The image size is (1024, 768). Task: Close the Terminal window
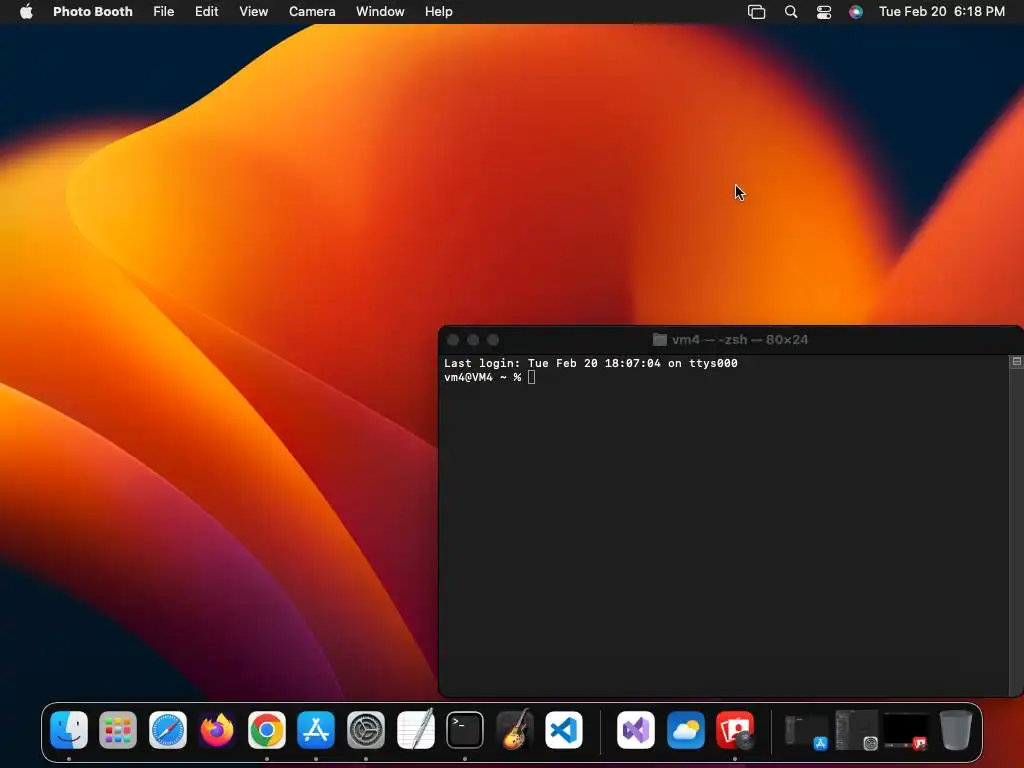pyautogui.click(x=453, y=340)
